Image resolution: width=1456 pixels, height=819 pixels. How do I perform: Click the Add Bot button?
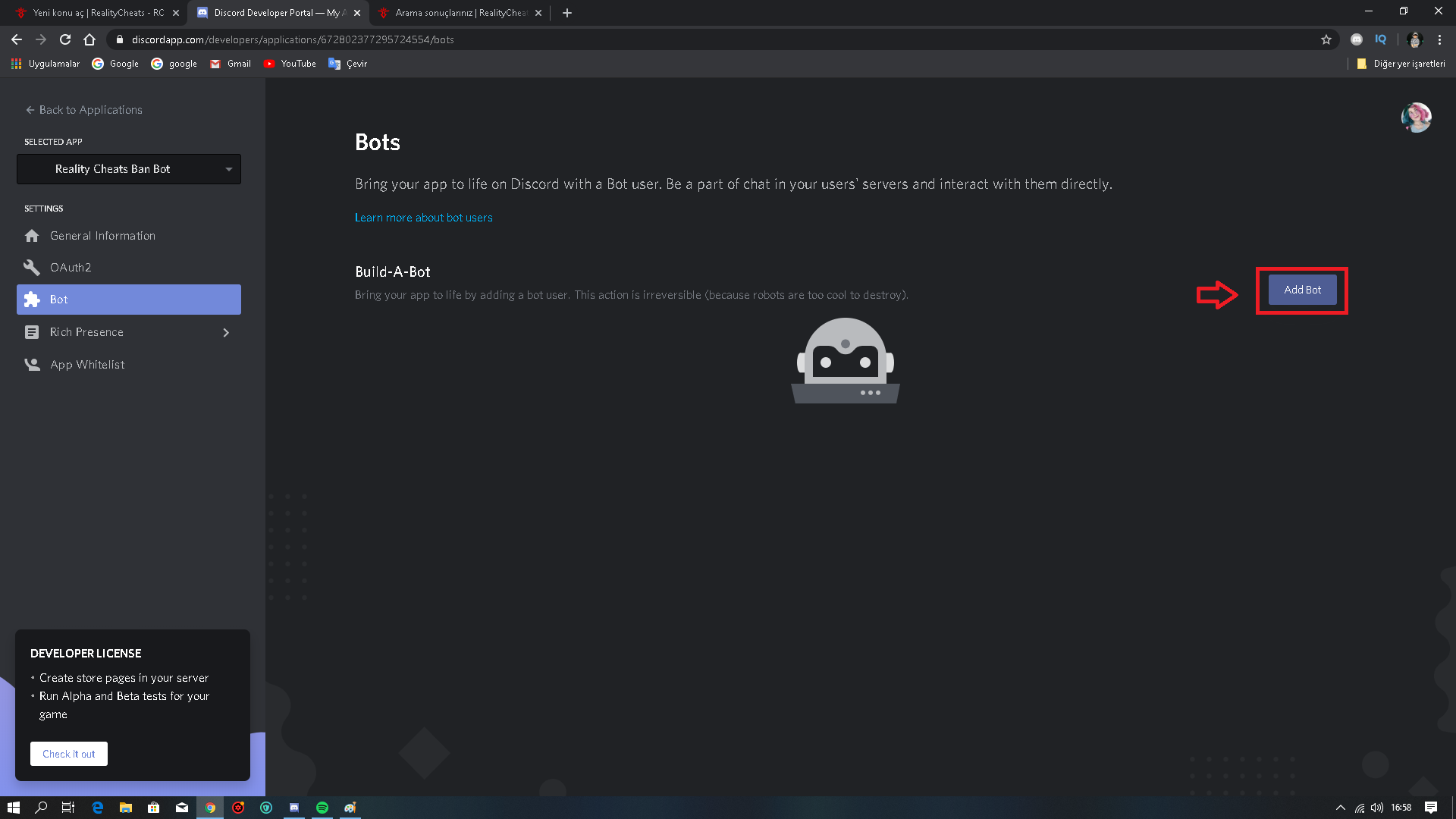tap(1302, 290)
